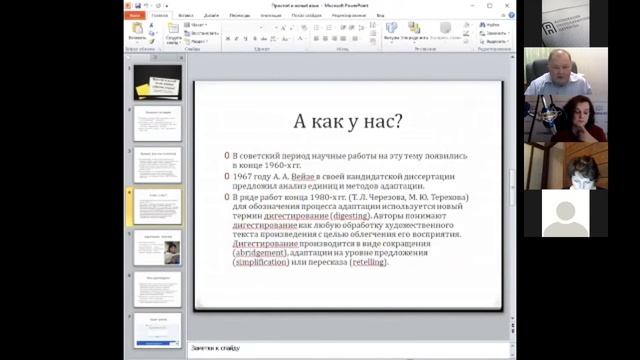Click the Align Text icon
Viewport: 640px width, 360px height.
point(373,33)
